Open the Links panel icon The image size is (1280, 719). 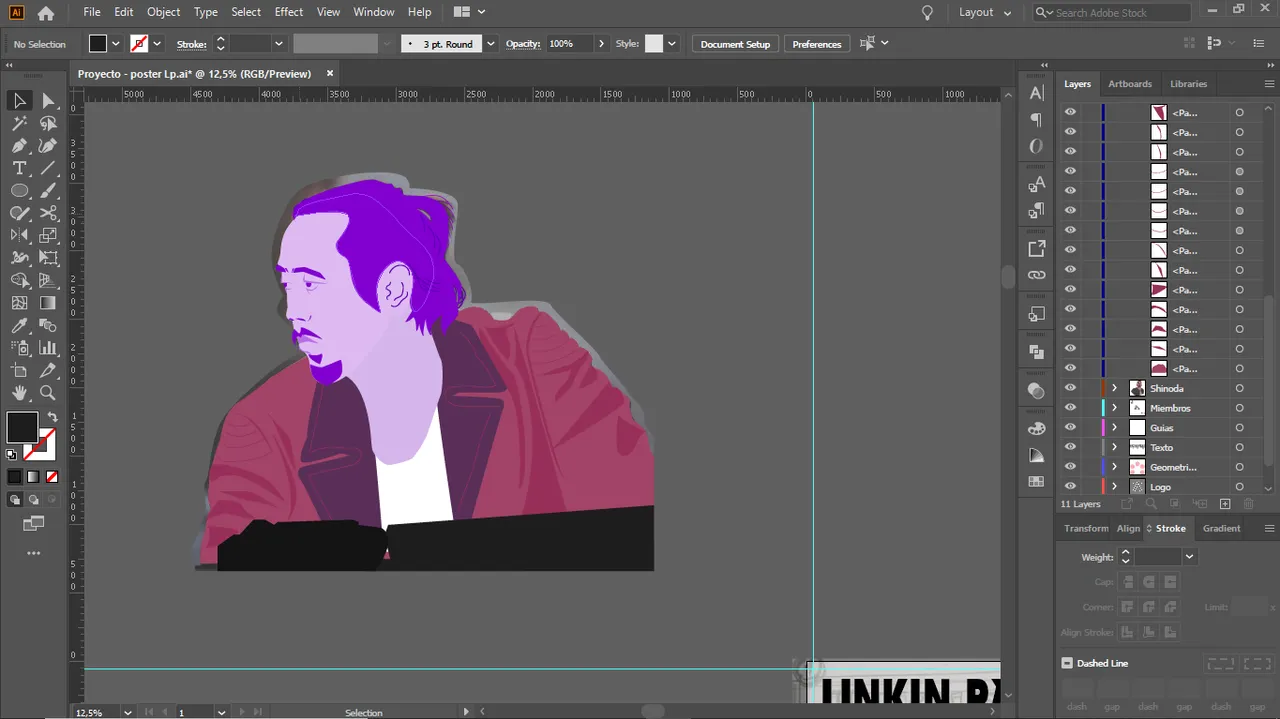point(1037,275)
